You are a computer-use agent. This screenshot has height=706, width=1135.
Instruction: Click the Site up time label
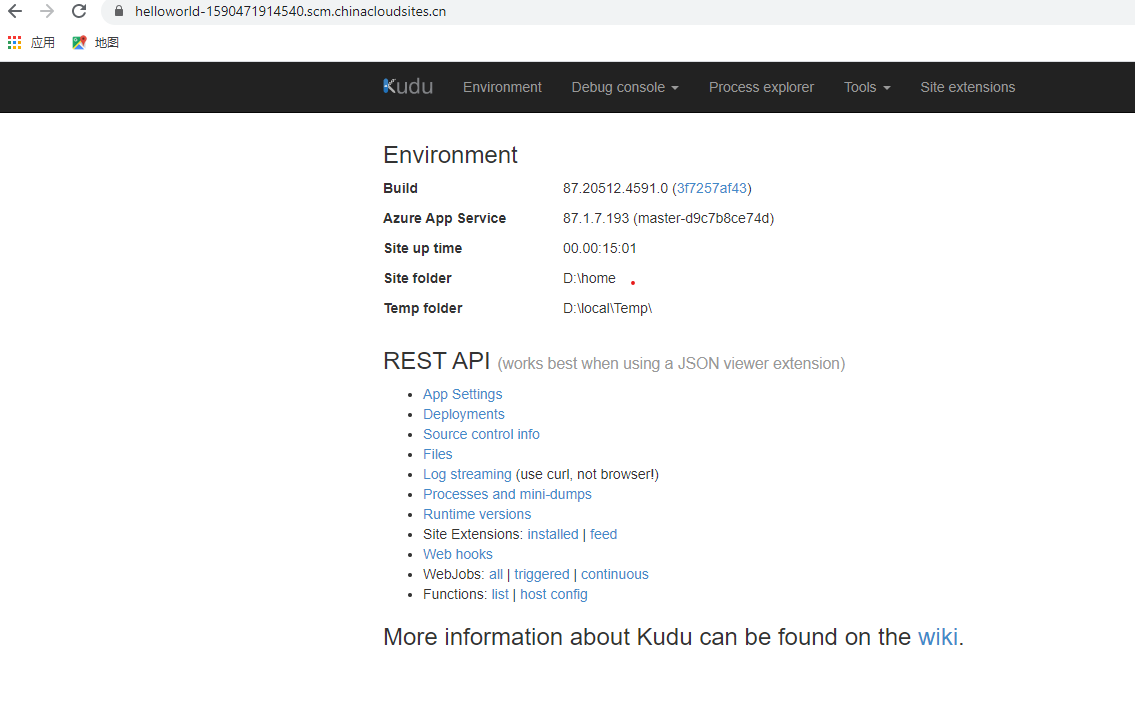423,248
